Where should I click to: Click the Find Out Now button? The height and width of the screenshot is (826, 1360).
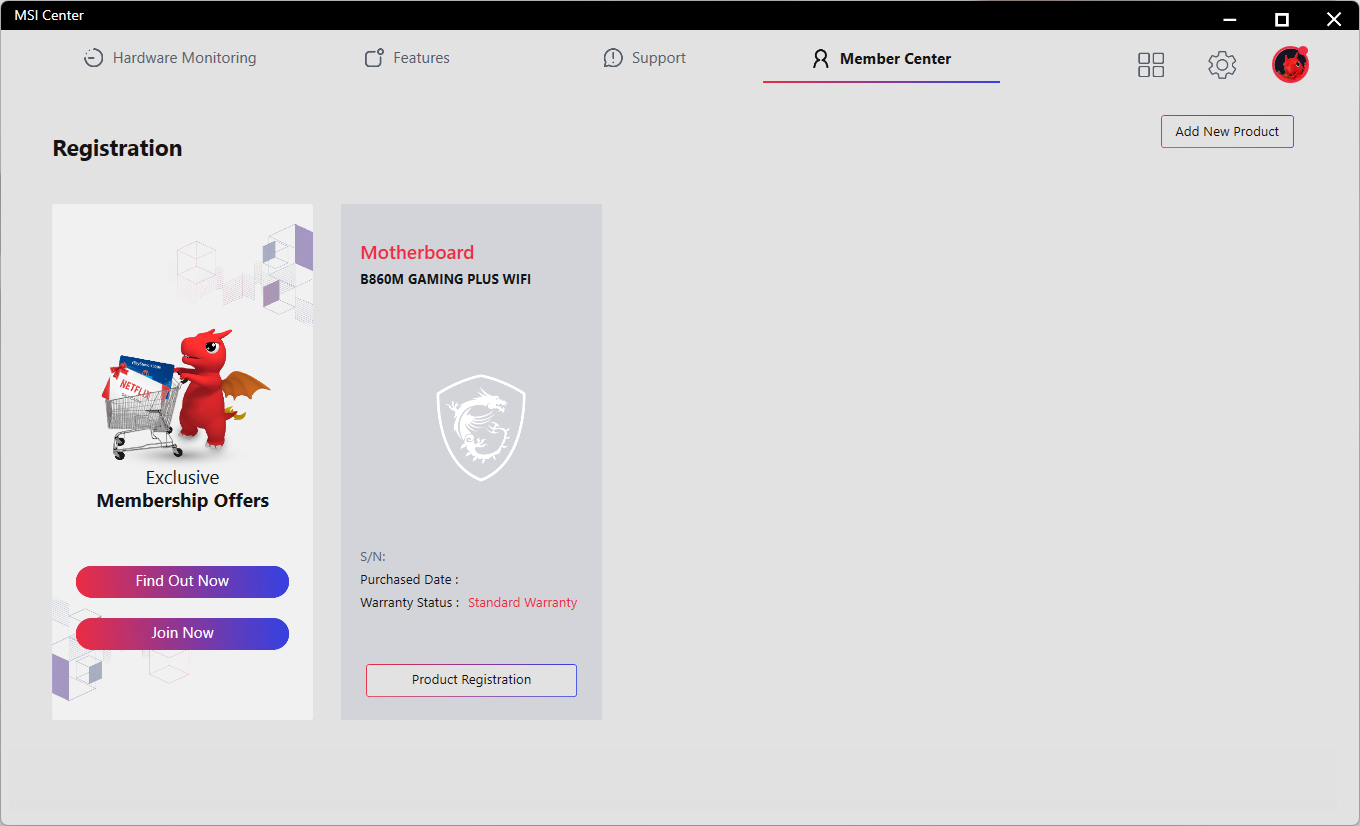click(182, 581)
